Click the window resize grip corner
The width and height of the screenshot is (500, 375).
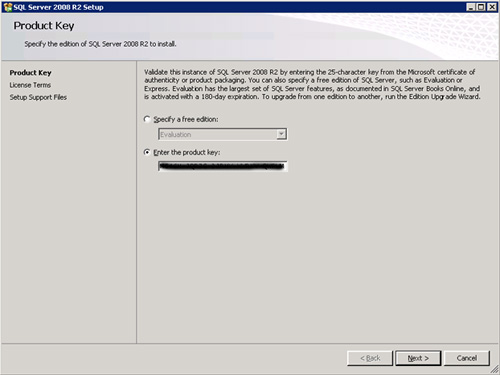[x=495, y=369]
